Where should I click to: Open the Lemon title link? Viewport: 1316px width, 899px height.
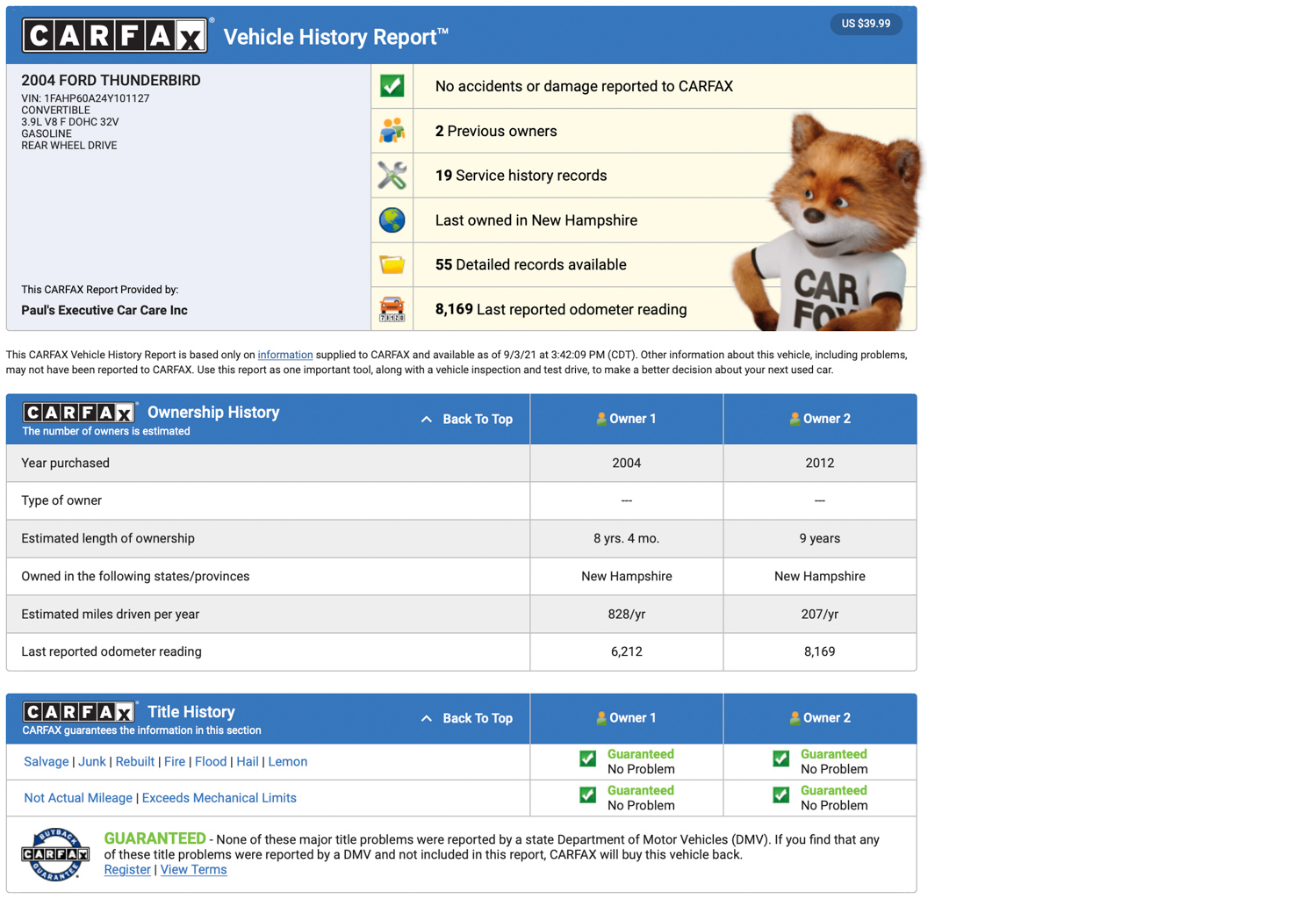(288, 762)
